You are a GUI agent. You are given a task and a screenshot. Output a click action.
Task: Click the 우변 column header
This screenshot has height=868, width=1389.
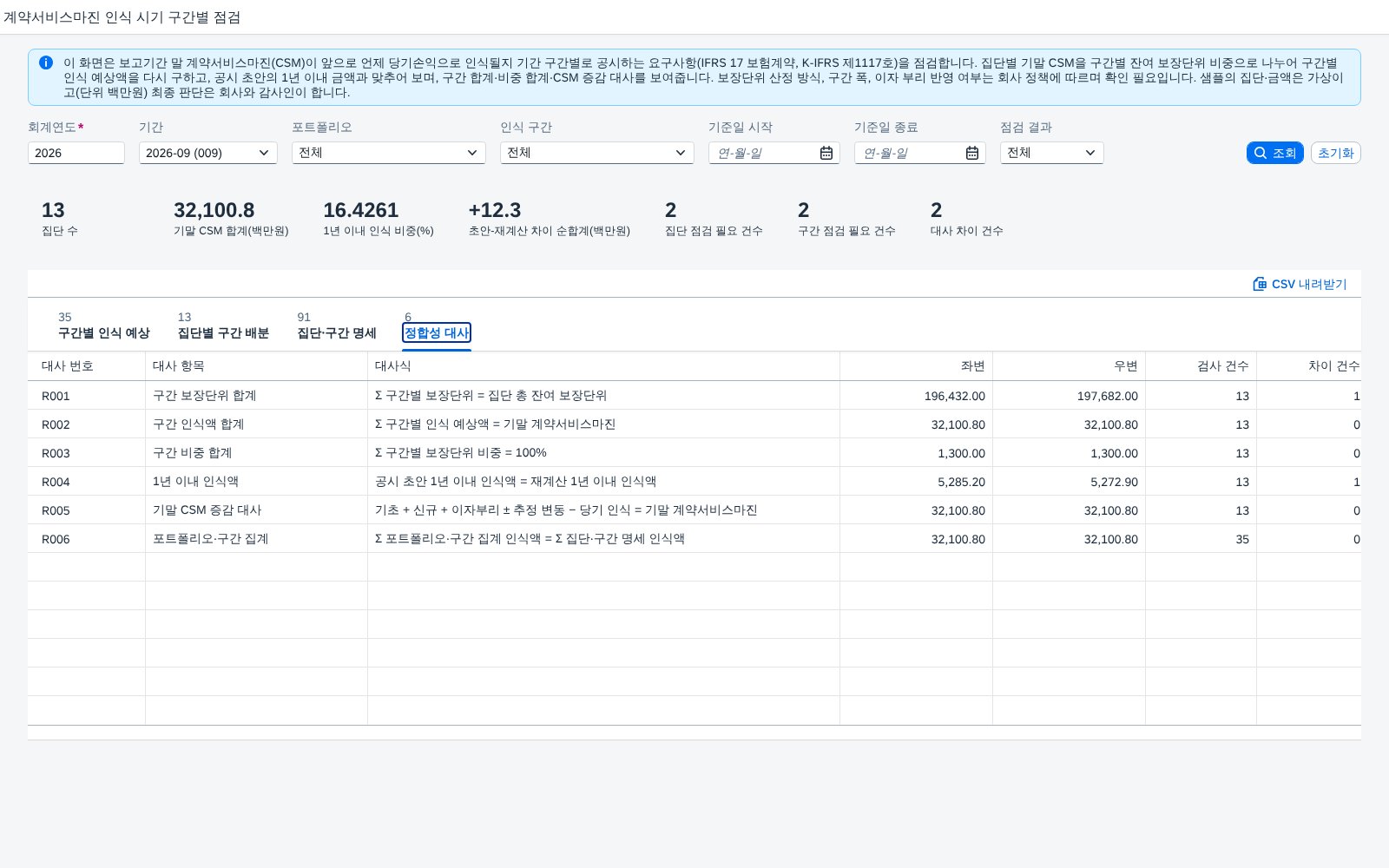(1070, 366)
